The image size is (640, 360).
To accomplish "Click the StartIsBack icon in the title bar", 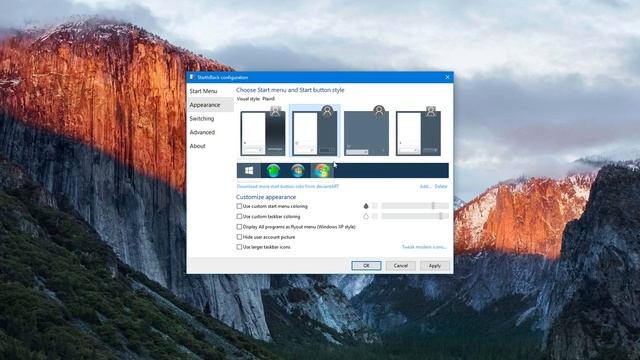I will click(x=192, y=77).
